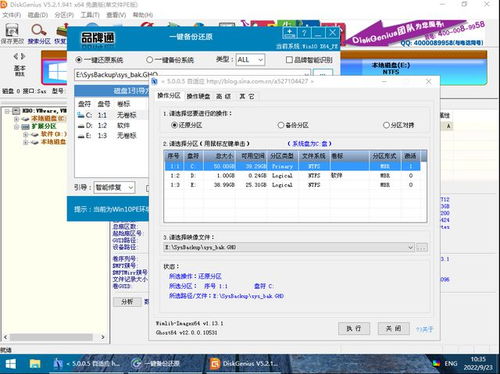Switch to the 操作硬盘 tab
Screen dimensions: 500x374
coord(198,96)
